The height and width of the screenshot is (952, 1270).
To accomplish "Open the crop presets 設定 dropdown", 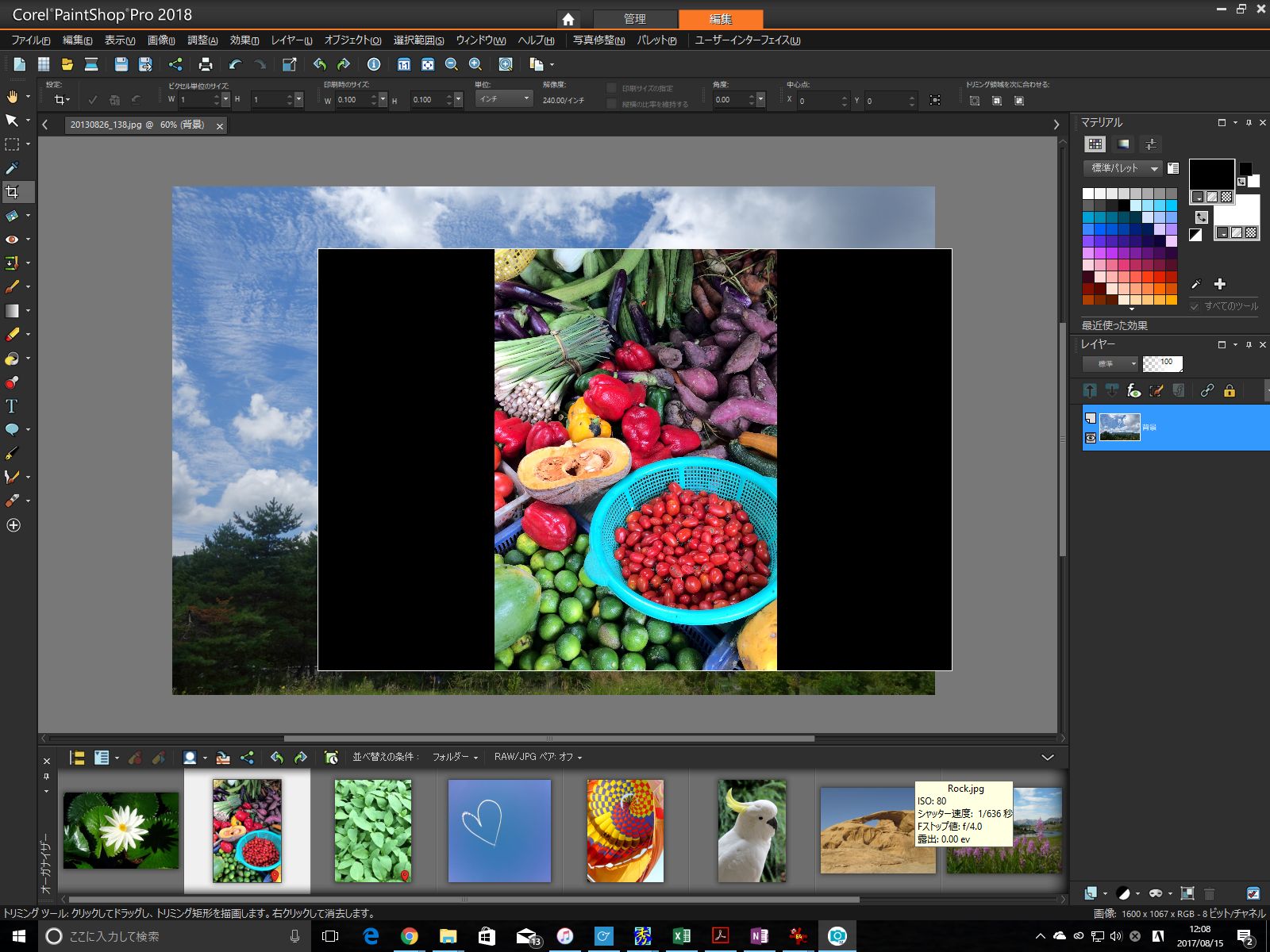I will click(62, 100).
